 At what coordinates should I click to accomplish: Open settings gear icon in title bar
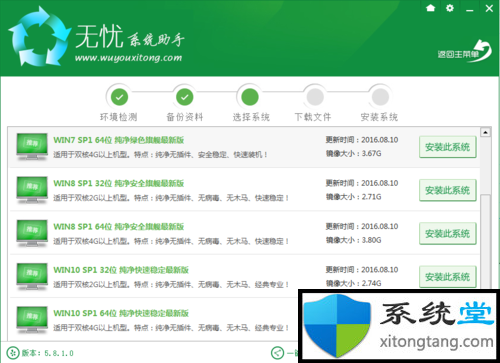[x=450, y=8]
